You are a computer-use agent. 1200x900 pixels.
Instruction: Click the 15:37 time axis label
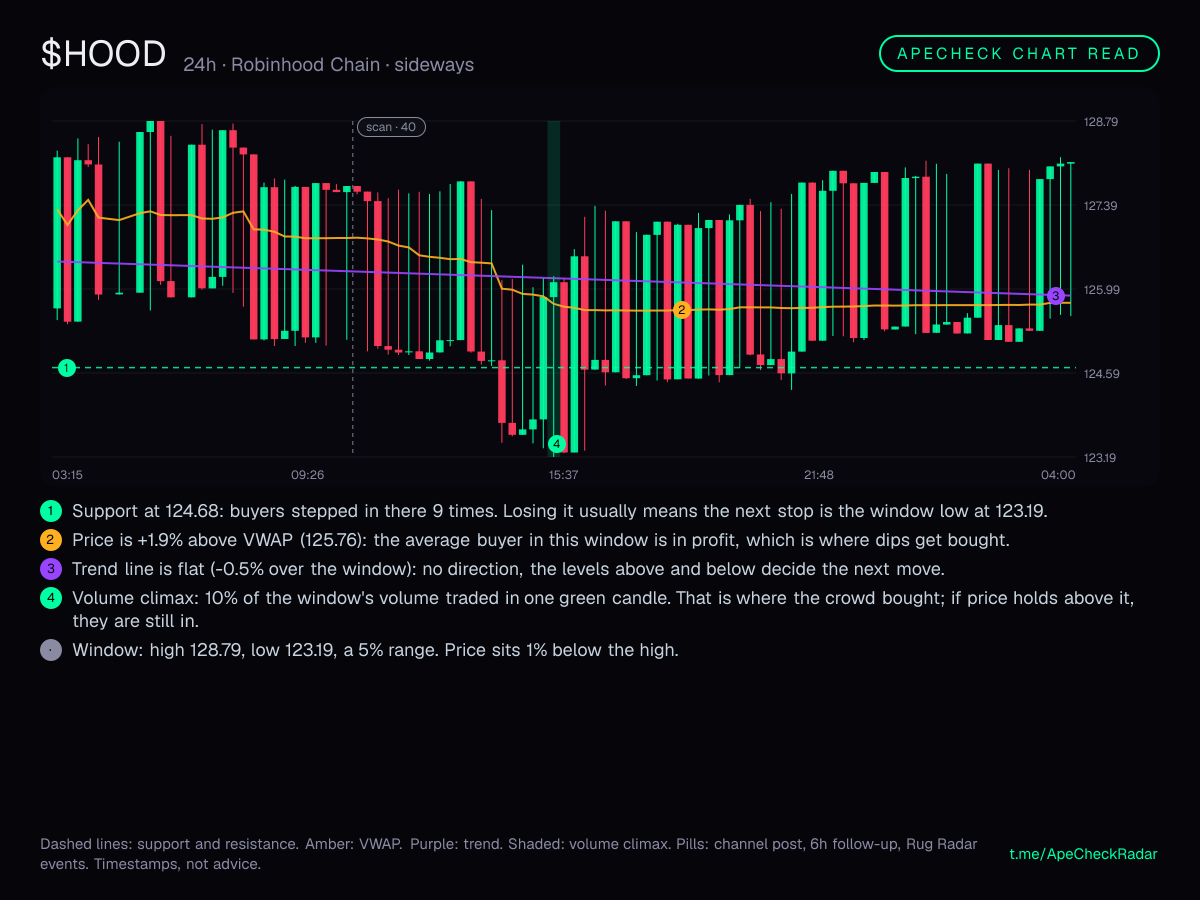pos(563,475)
